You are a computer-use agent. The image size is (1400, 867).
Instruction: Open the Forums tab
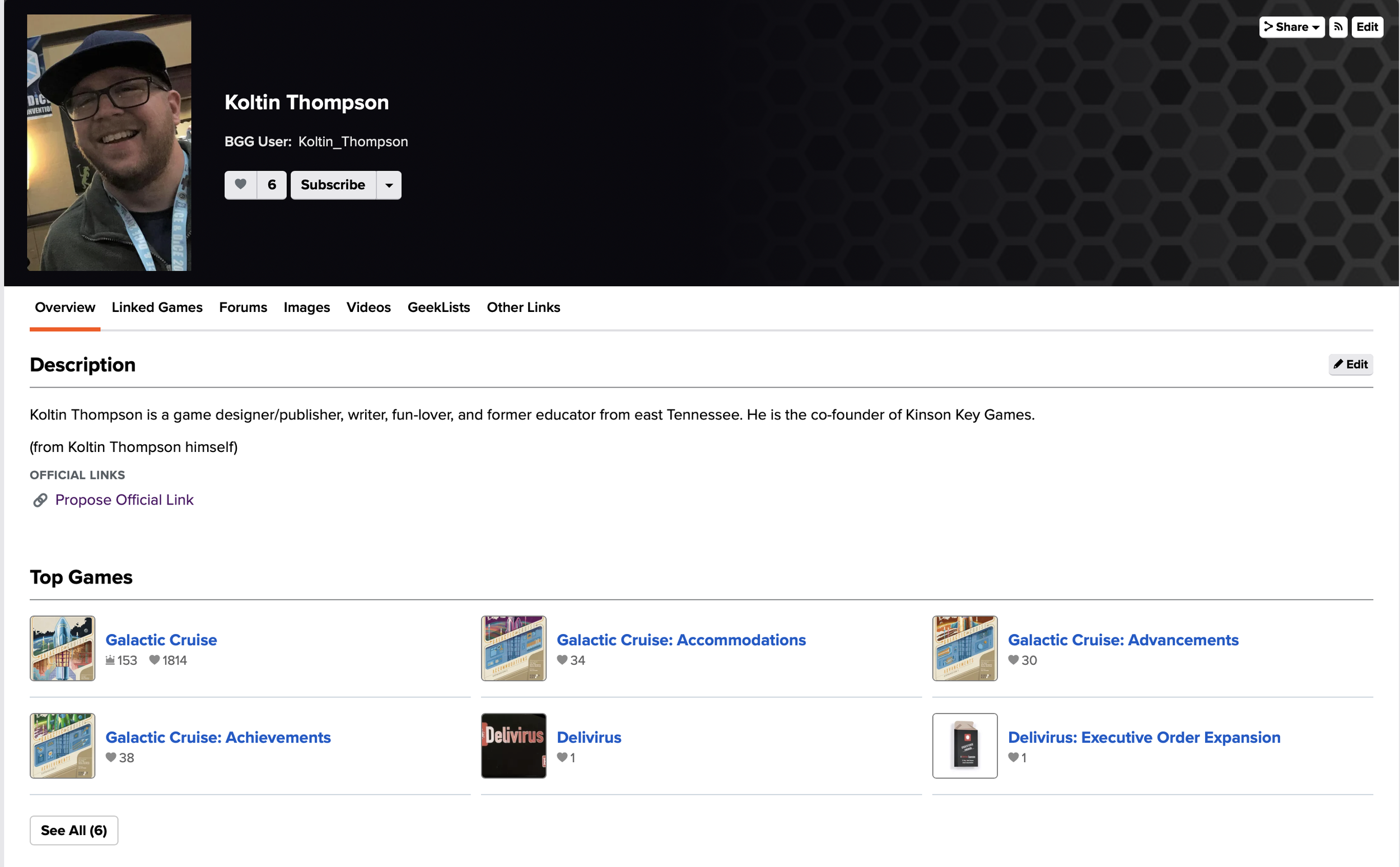[x=243, y=307]
